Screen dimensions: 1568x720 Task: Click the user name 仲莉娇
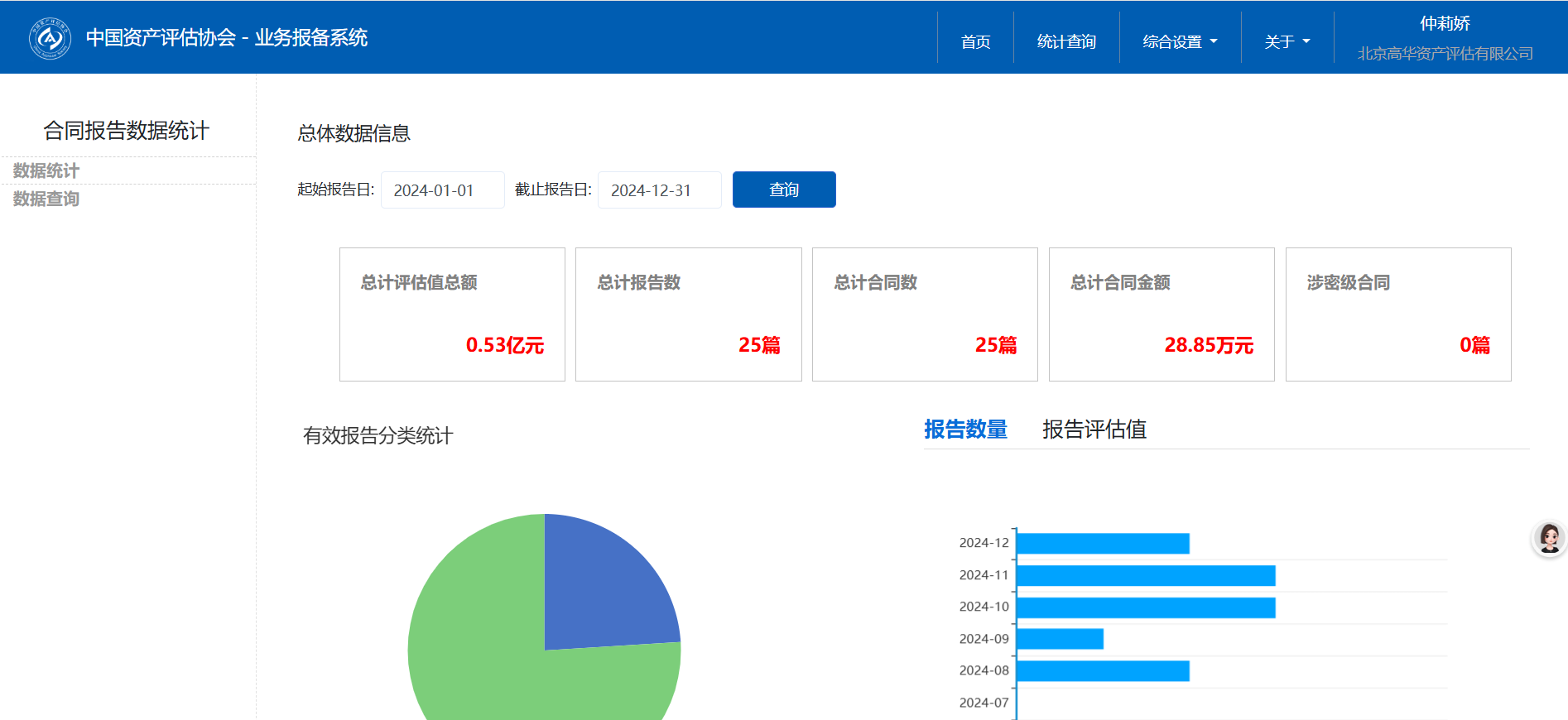coord(1445,24)
